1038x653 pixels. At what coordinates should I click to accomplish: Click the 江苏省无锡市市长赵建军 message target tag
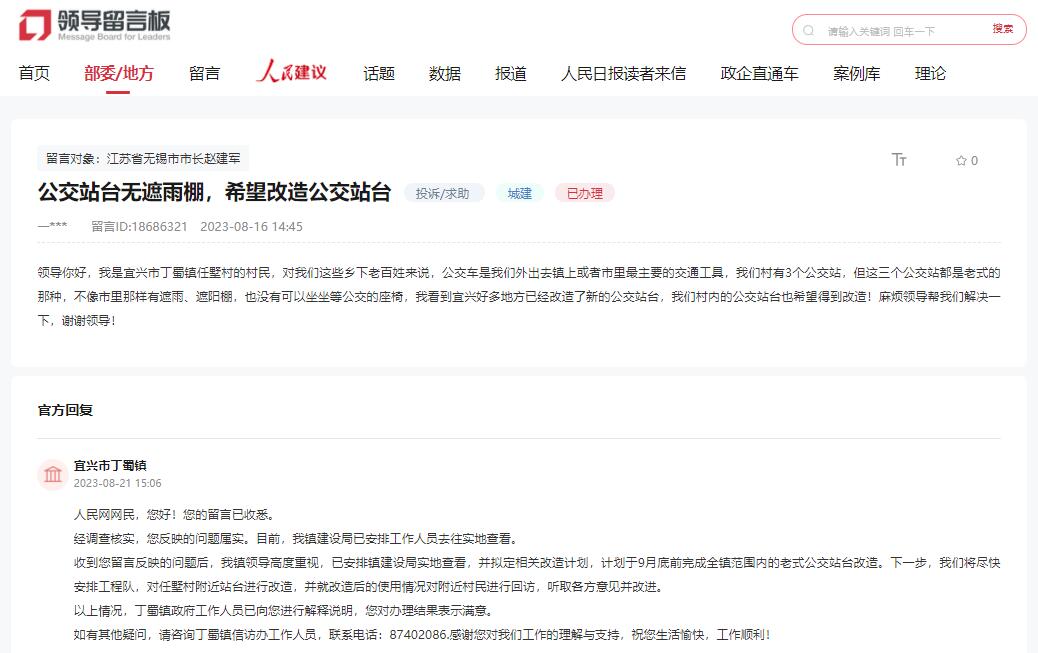click(144, 157)
